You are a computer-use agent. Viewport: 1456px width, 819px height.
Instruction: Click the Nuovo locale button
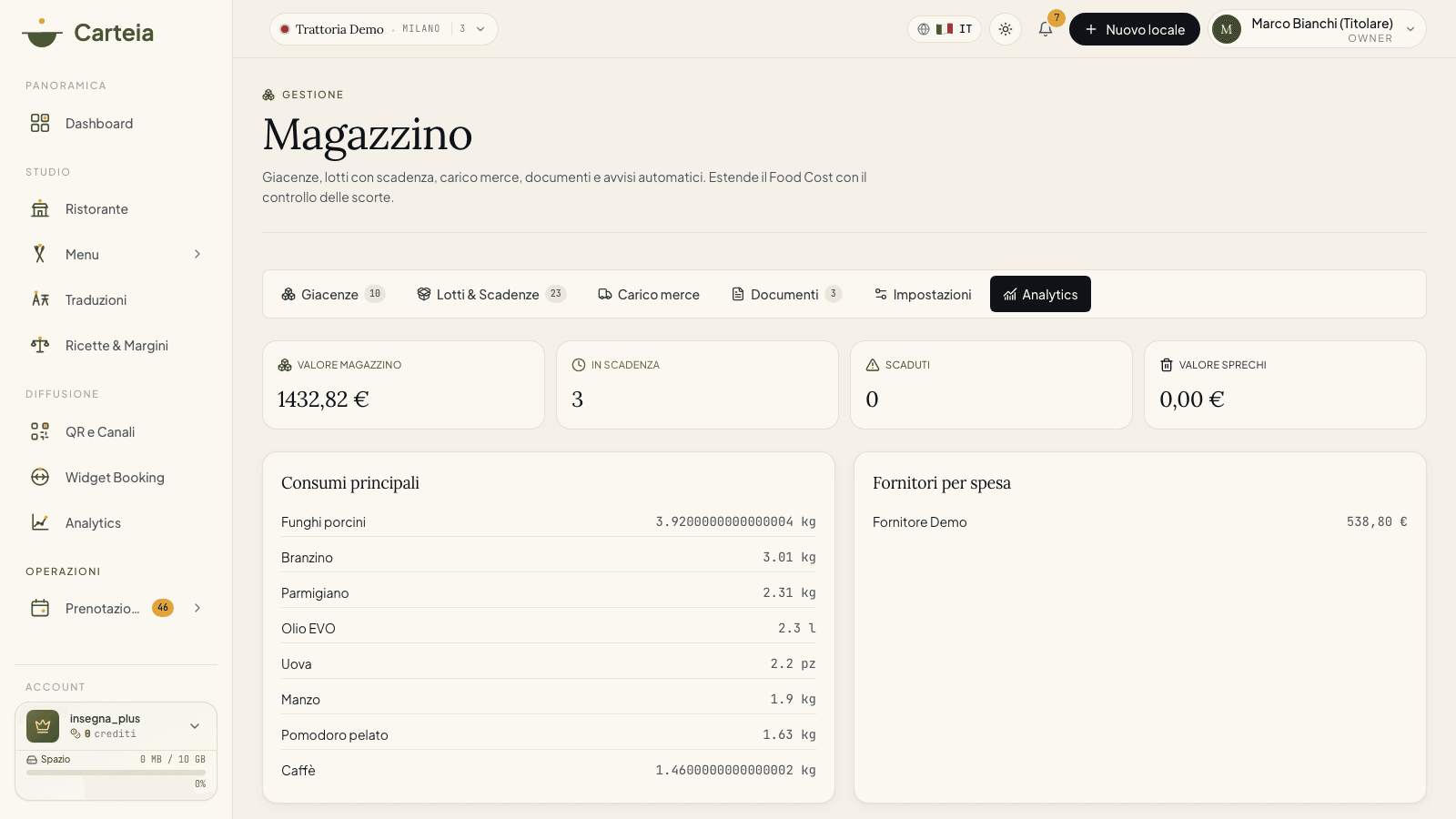(x=1135, y=29)
